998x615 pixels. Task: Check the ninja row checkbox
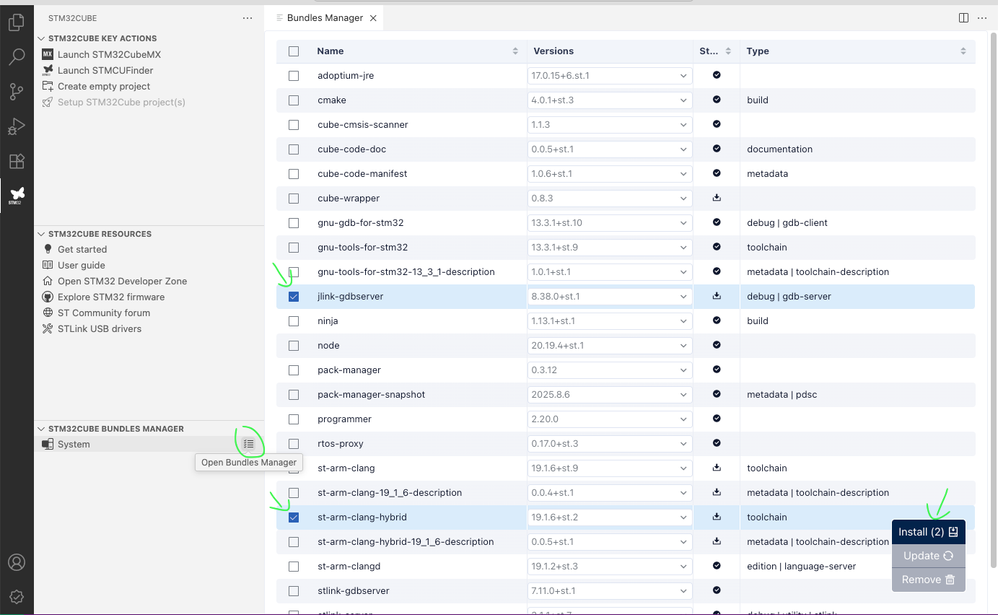pyautogui.click(x=293, y=321)
